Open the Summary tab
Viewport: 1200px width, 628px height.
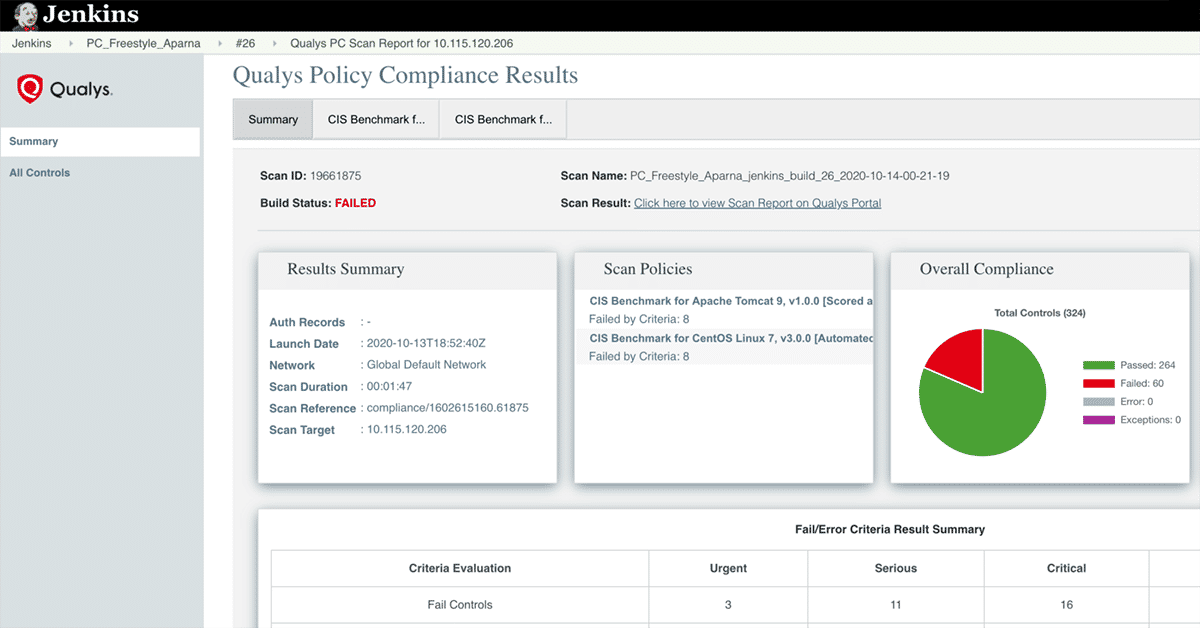pos(272,118)
